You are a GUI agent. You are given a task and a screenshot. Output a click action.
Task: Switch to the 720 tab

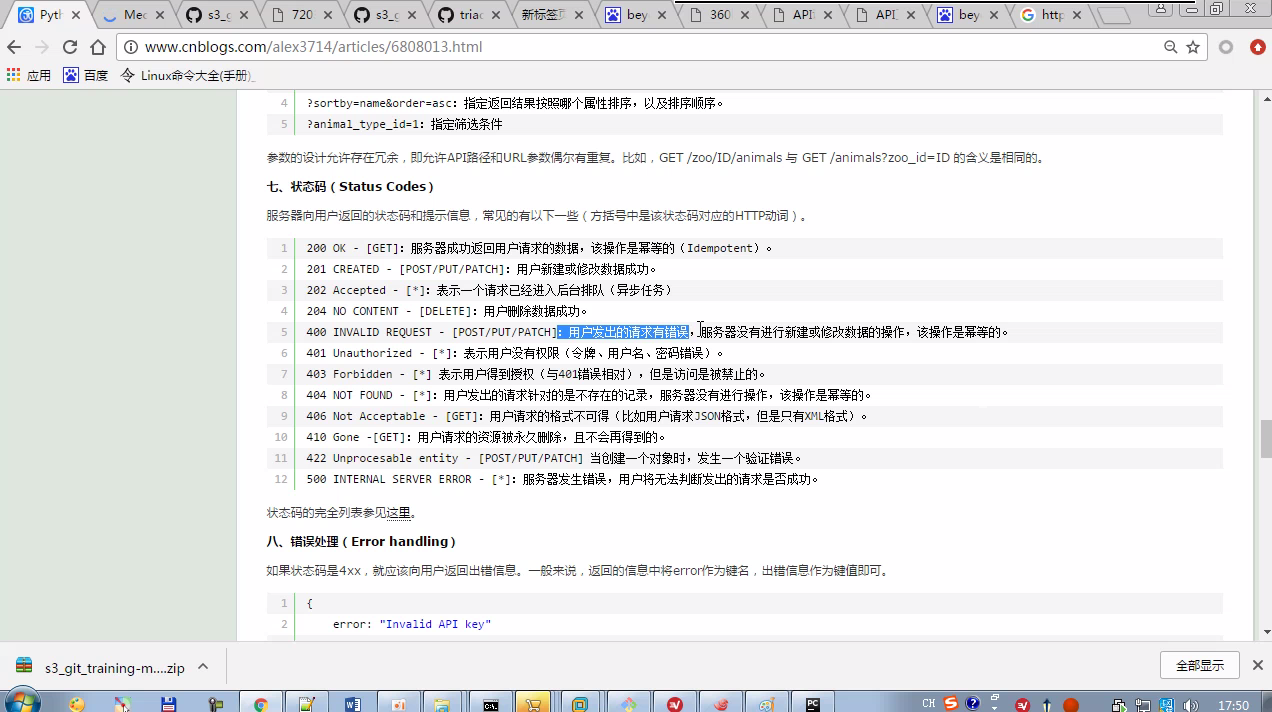(x=302, y=15)
